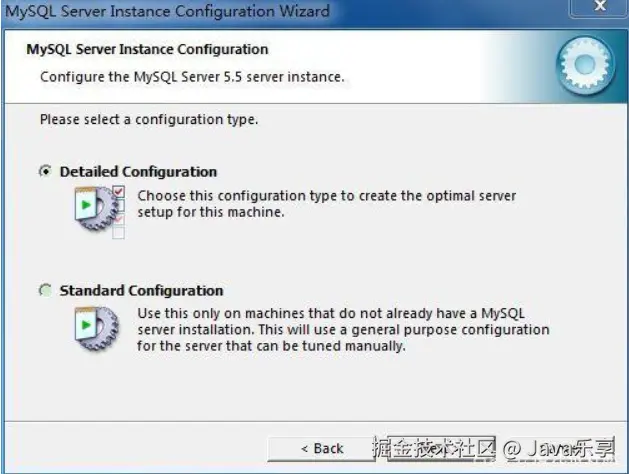Close the Configuration Wizard window

599,7
